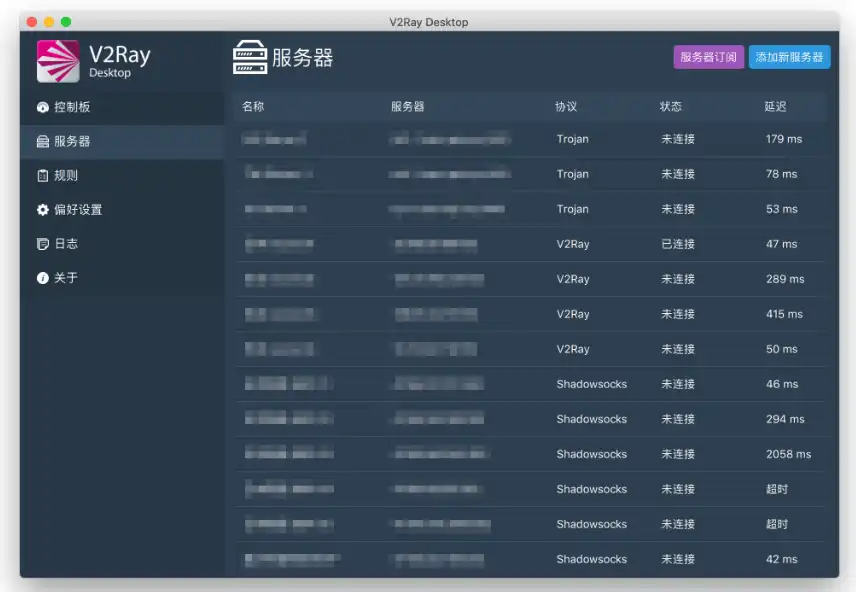Click the info icon beside 关于
The image size is (856, 592).
(43, 278)
